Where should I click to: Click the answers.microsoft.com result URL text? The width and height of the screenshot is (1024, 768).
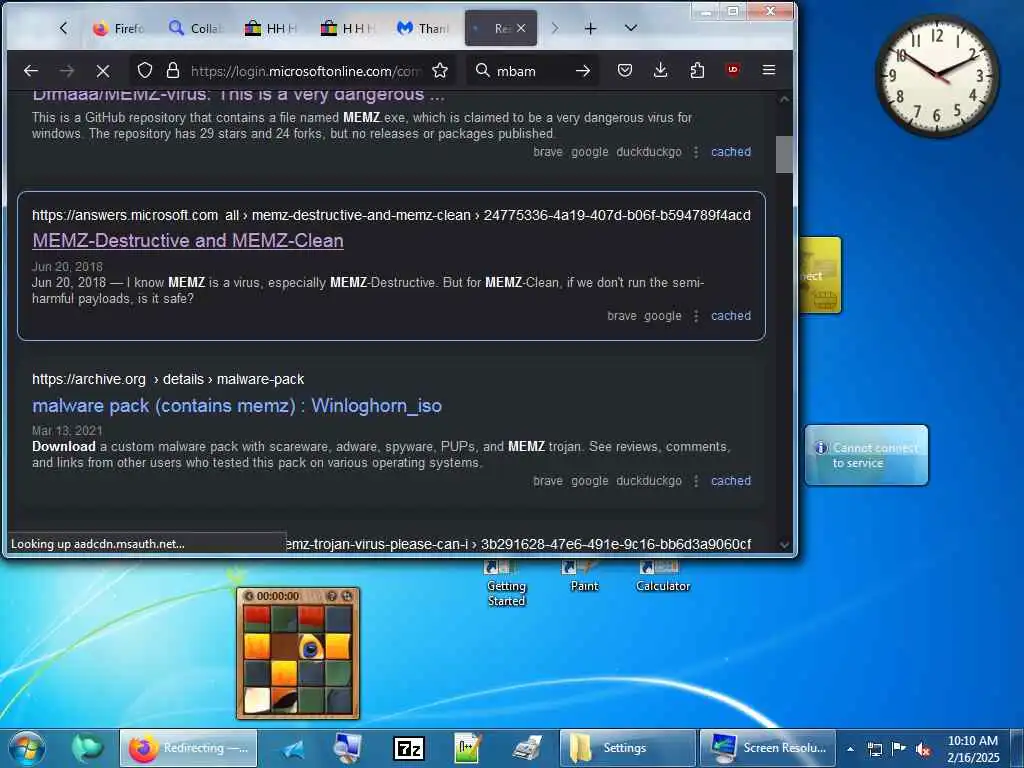[x=391, y=215]
